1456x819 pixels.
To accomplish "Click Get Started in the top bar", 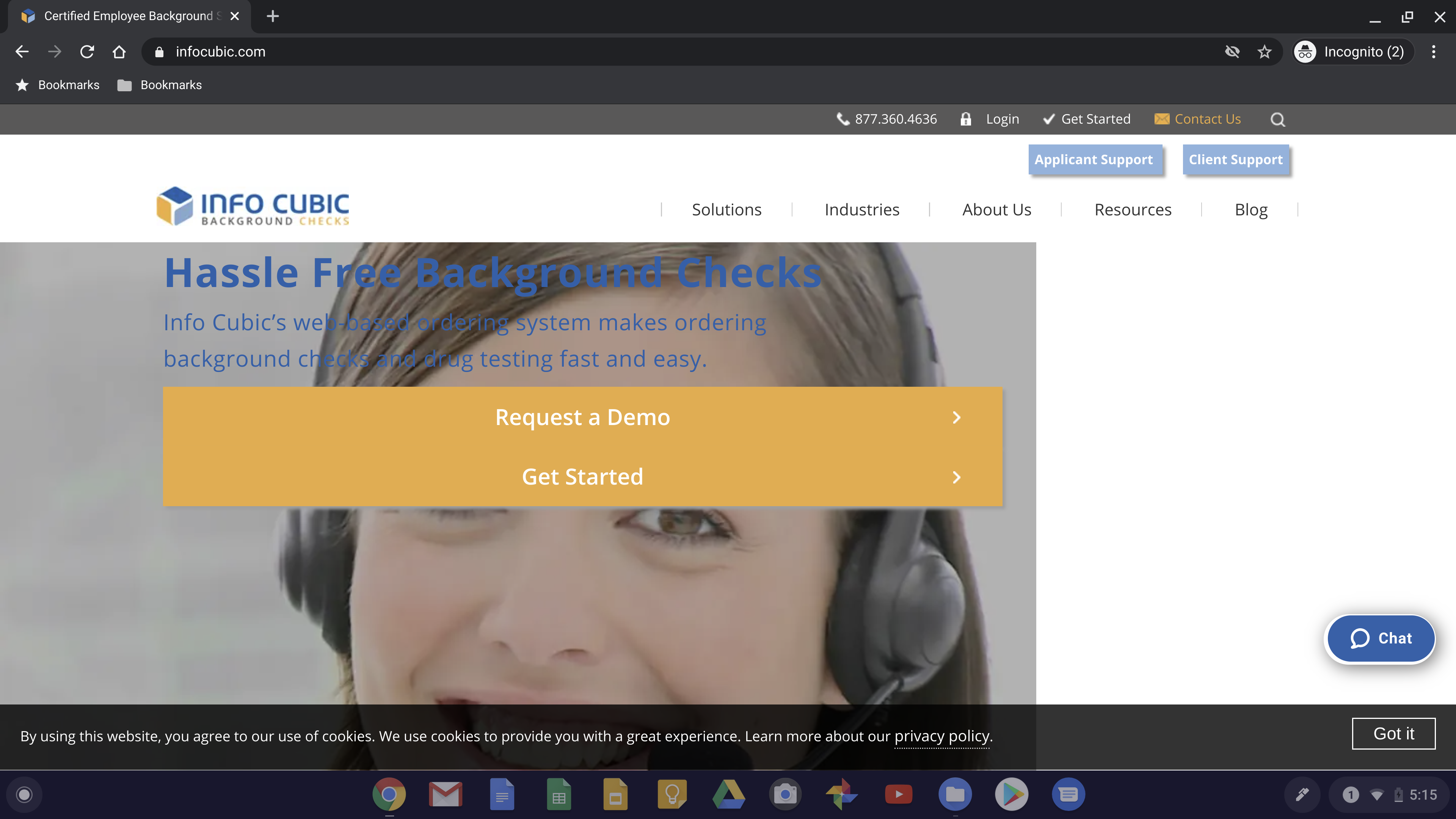I will click(x=1087, y=119).
